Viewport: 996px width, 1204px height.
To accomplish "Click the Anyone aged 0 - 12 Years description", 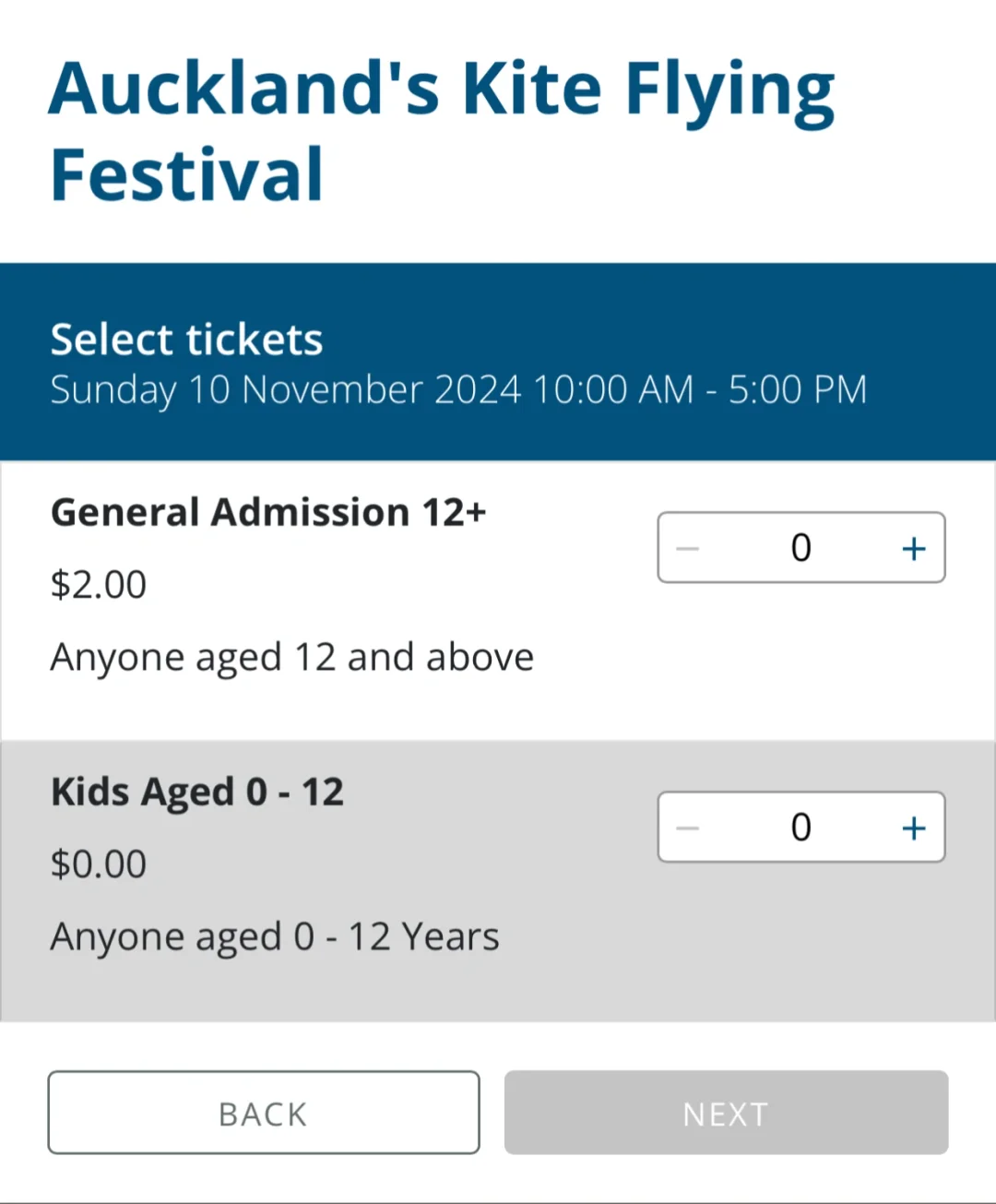I will (275, 937).
